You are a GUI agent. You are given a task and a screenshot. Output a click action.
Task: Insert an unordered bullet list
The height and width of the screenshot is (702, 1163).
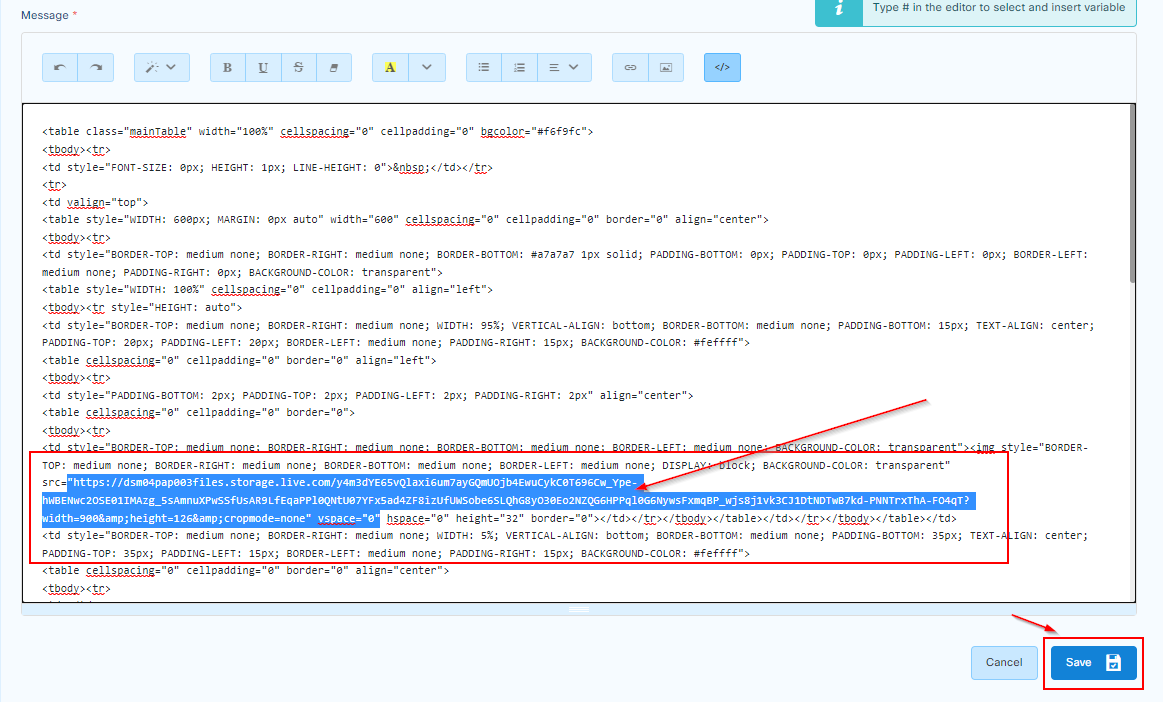coord(484,67)
